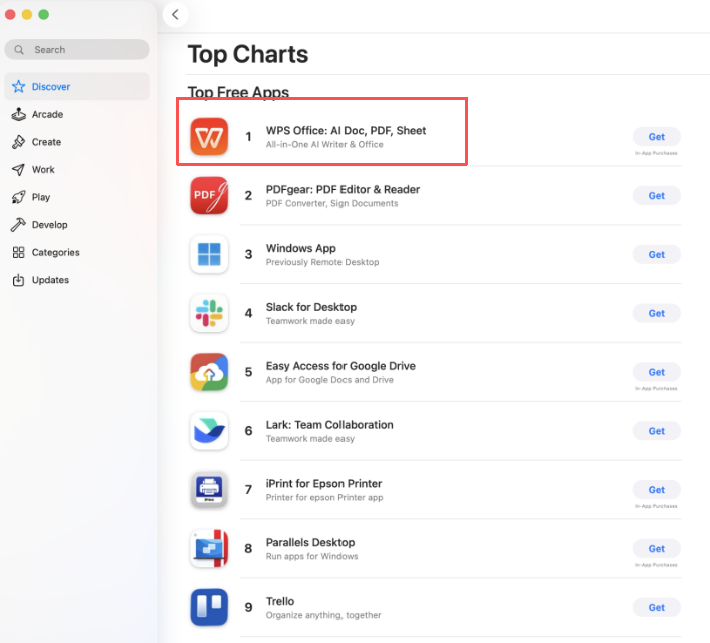
Task: Go back using the chevron button
Action: click(176, 14)
